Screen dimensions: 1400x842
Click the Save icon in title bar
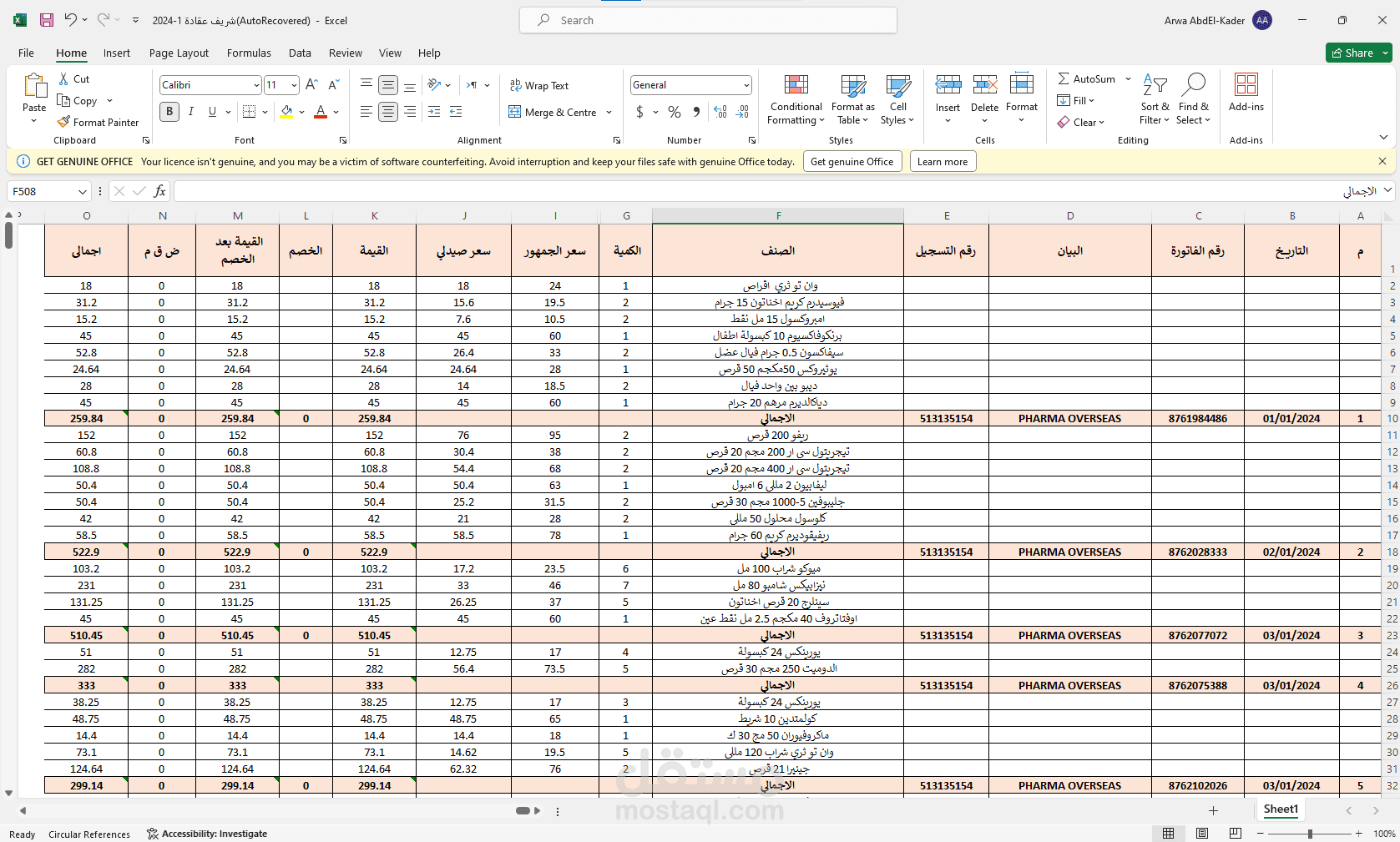click(x=47, y=20)
